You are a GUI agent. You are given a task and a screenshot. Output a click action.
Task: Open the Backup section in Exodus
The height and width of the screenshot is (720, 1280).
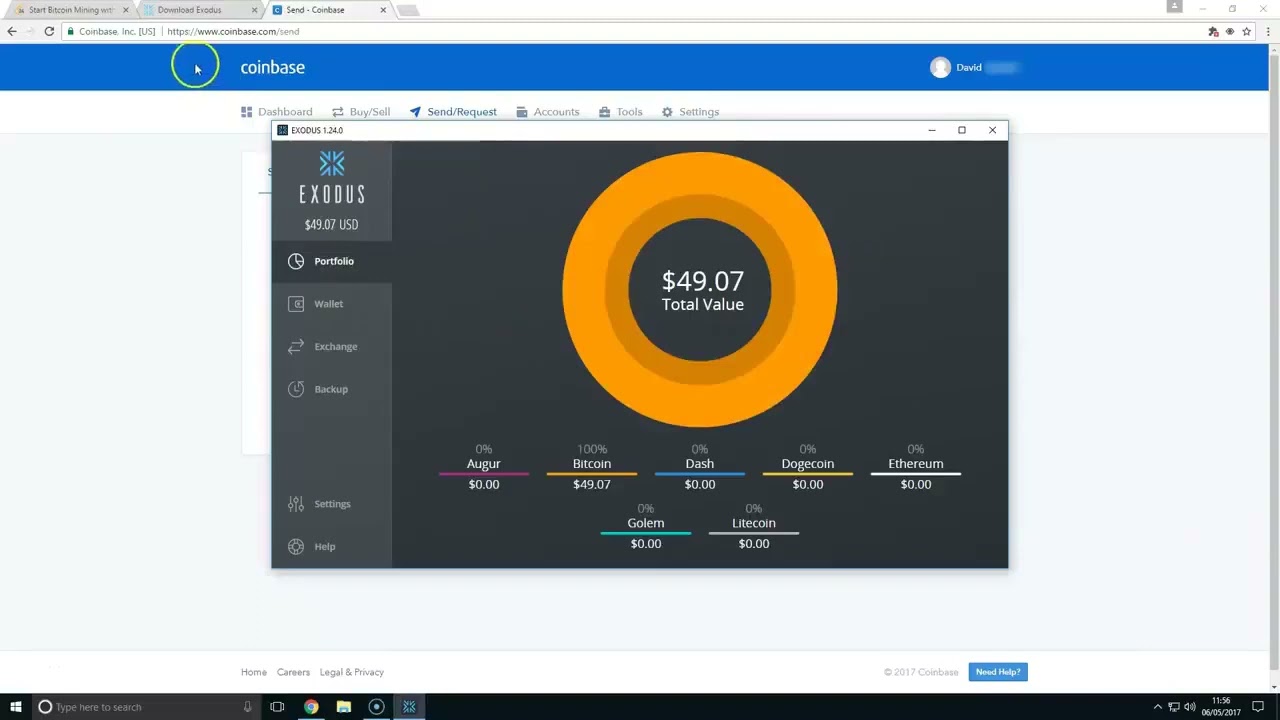click(x=331, y=389)
